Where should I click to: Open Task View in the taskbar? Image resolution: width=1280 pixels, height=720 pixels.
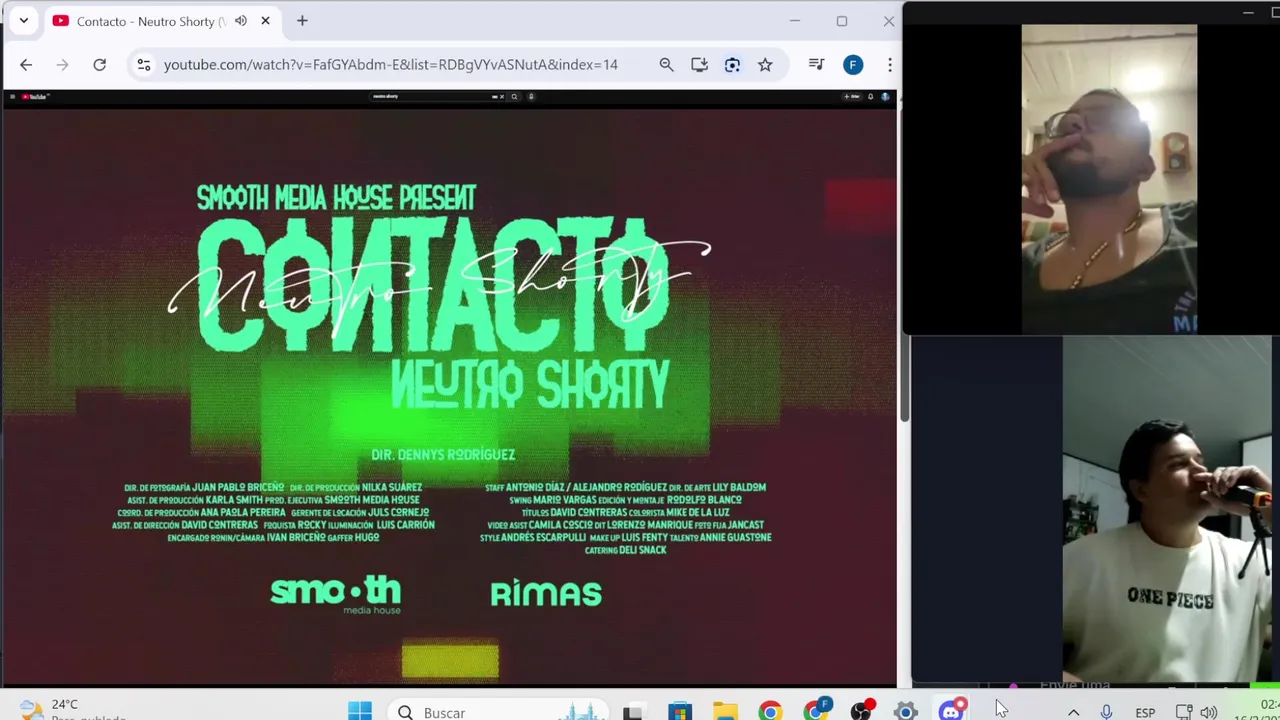point(632,712)
